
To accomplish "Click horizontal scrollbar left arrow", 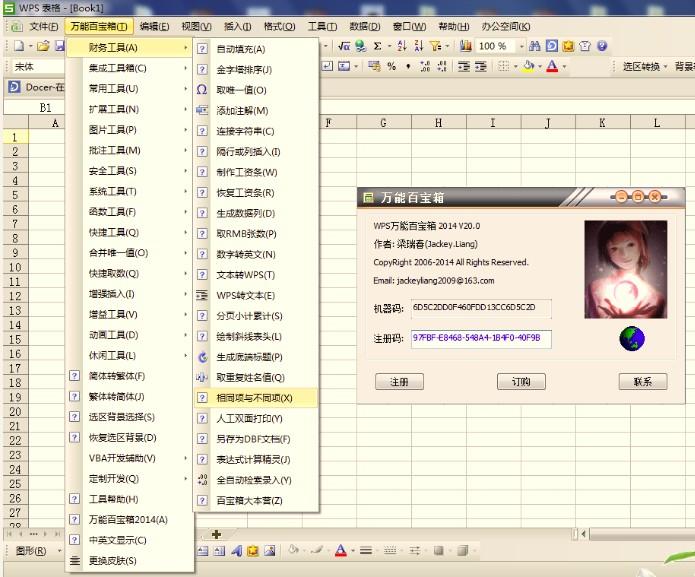I will point(584,534).
